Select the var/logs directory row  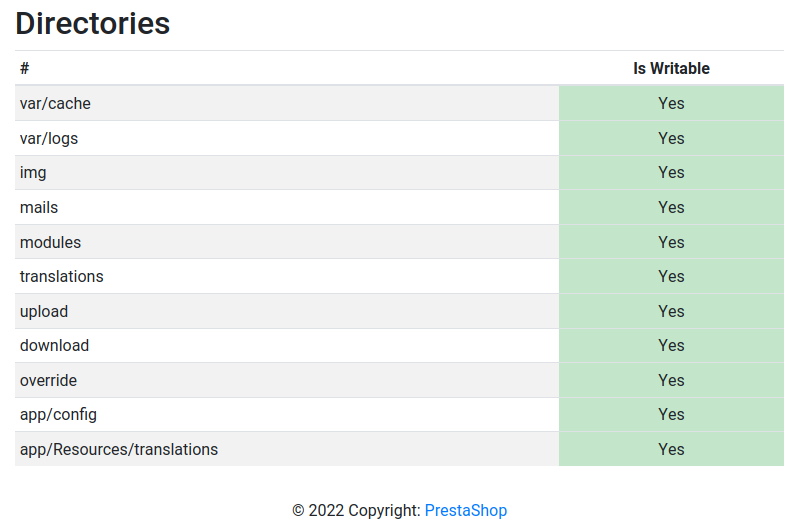click(x=399, y=138)
